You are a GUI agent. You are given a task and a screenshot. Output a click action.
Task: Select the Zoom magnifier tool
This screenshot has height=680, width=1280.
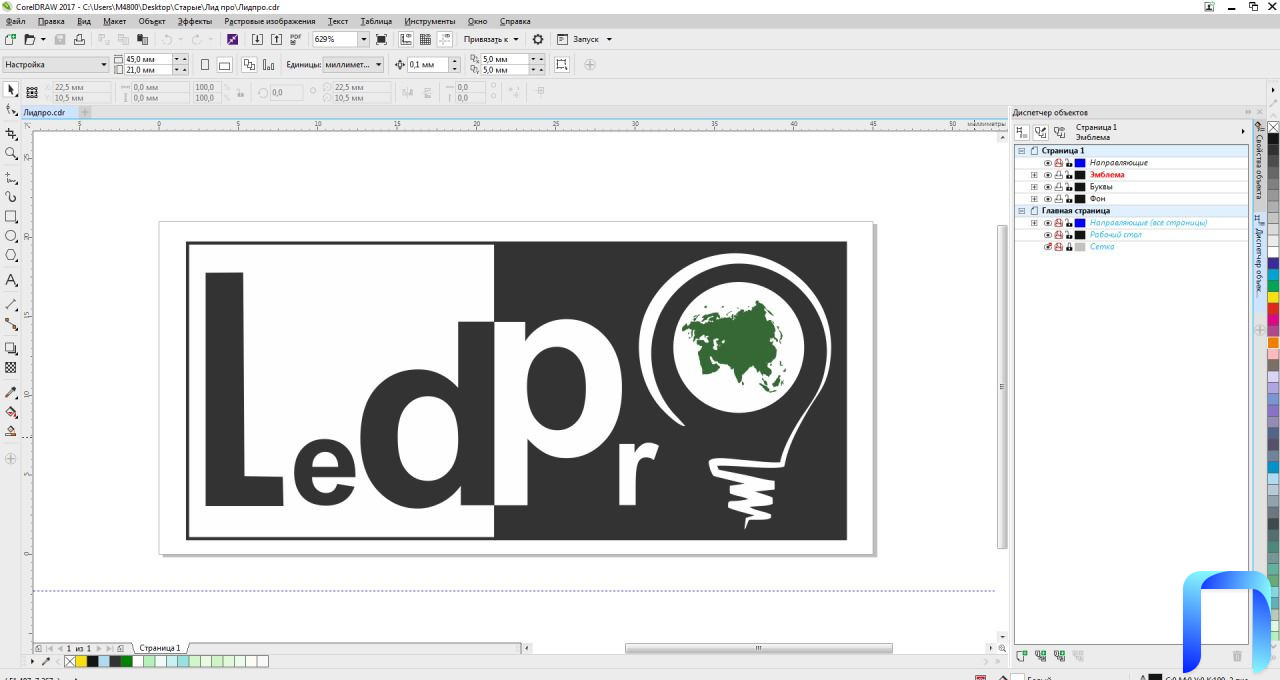coord(11,154)
